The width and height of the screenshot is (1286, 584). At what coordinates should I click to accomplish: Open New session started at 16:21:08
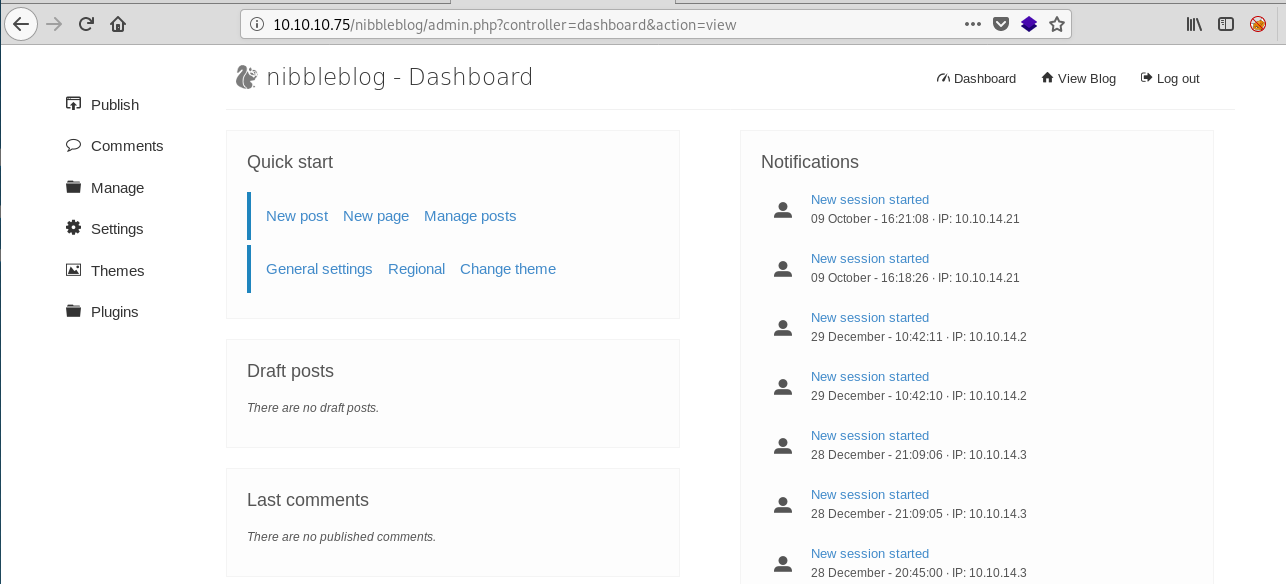coord(870,200)
